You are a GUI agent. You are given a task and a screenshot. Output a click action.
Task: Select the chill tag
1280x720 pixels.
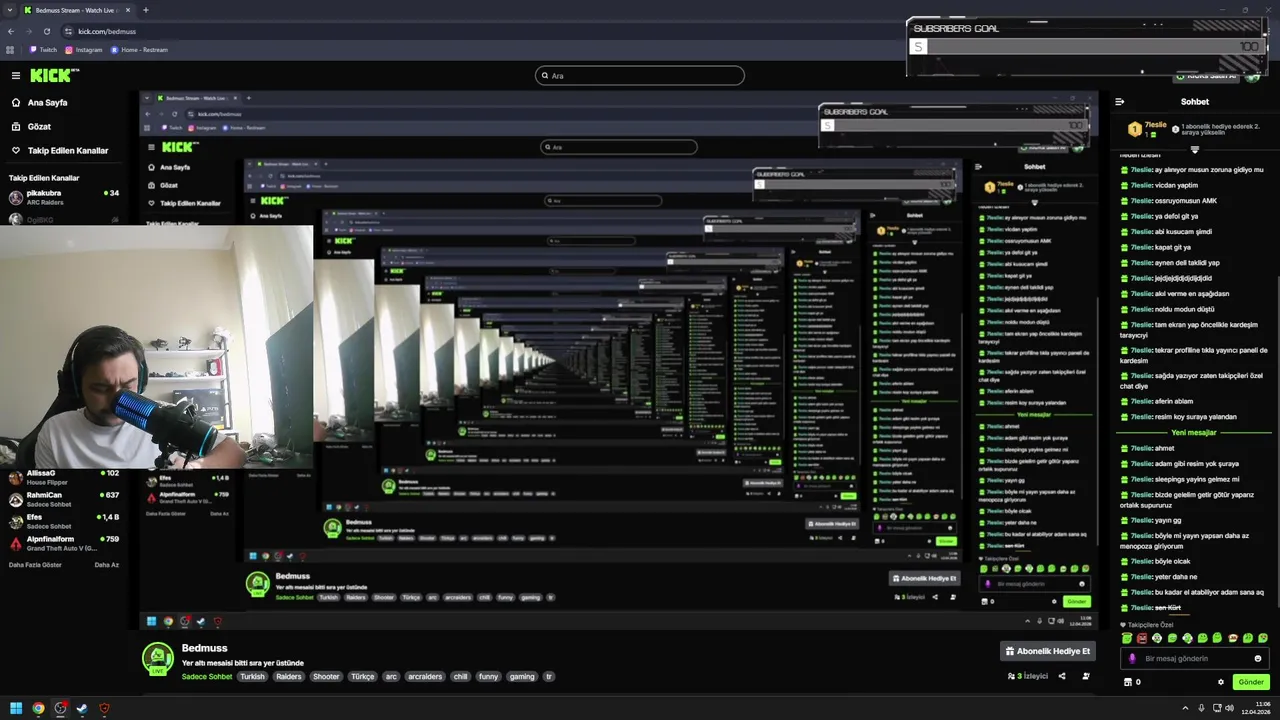coord(460,677)
